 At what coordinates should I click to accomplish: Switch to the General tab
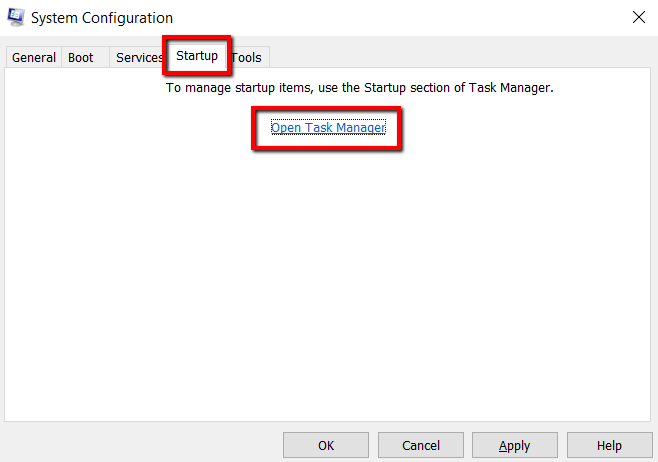tap(34, 57)
